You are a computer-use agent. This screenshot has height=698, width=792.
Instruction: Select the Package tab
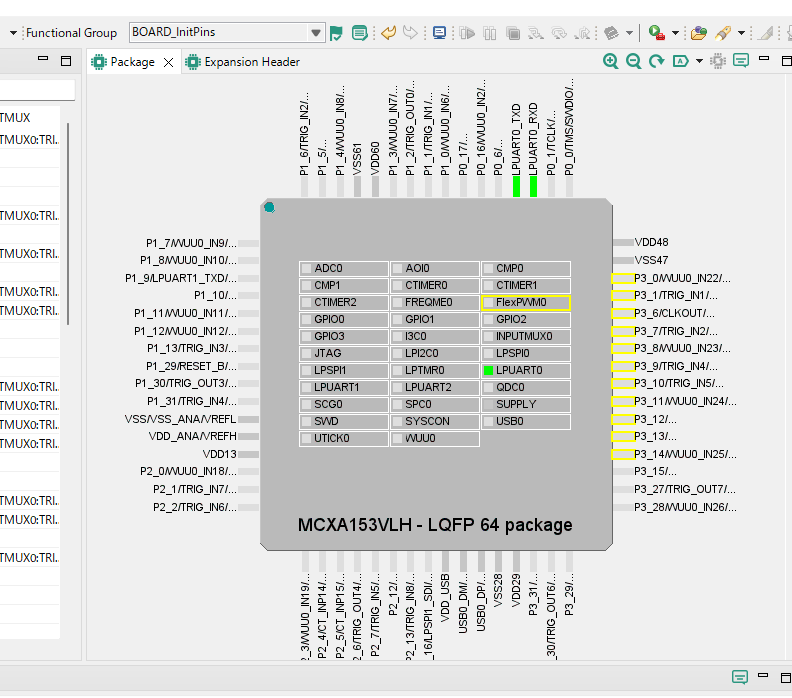tap(131, 62)
